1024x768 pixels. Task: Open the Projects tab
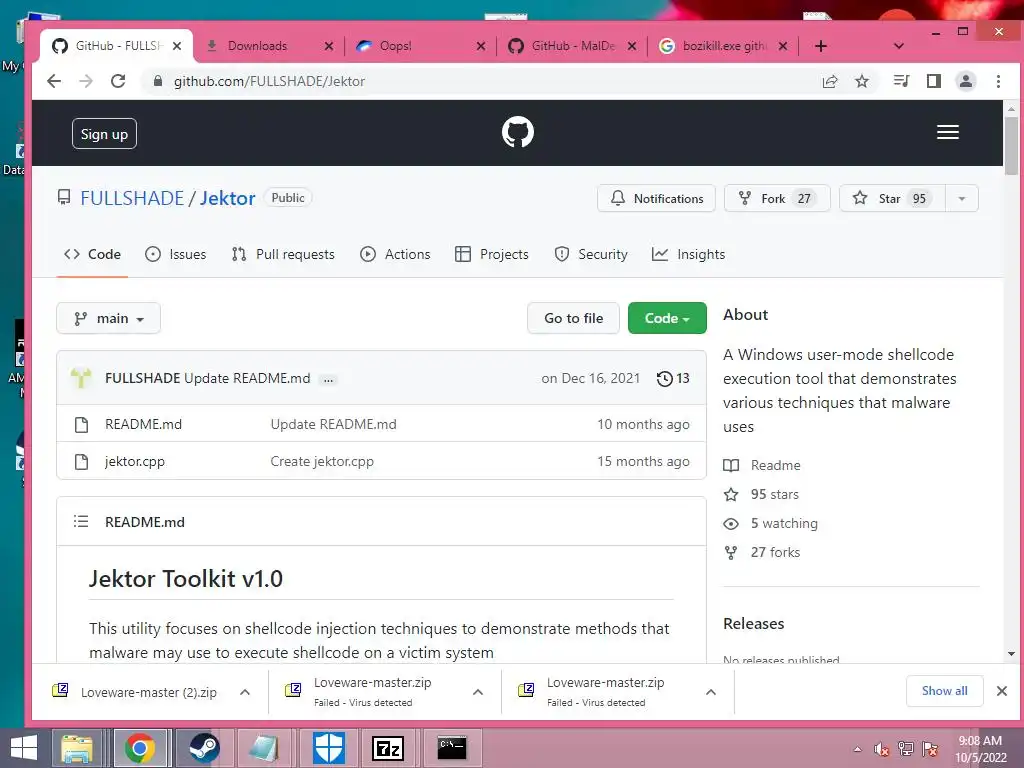coord(492,254)
